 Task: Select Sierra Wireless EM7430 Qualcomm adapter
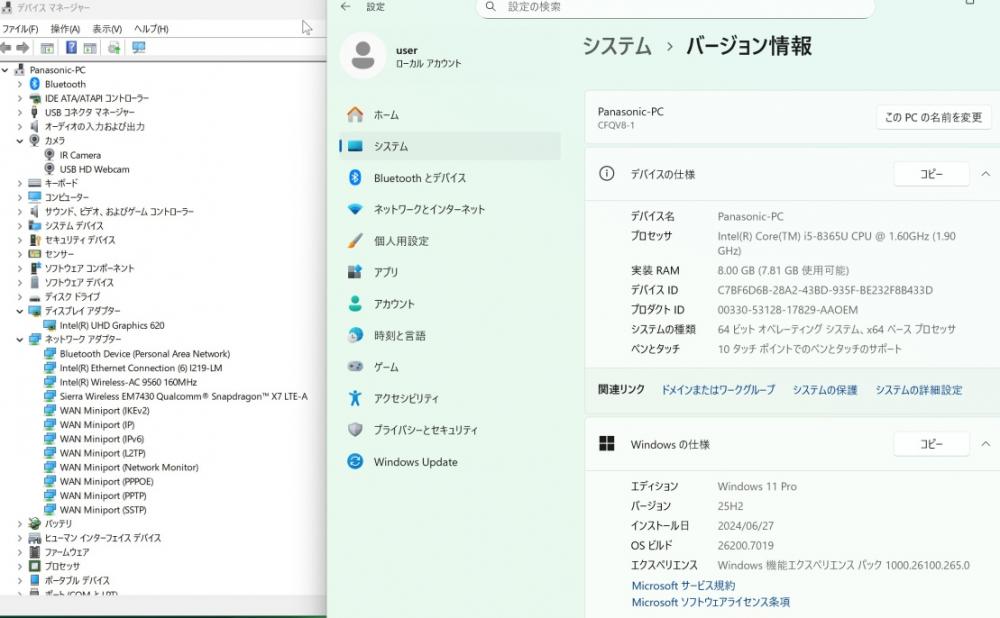click(x=184, y=396)
